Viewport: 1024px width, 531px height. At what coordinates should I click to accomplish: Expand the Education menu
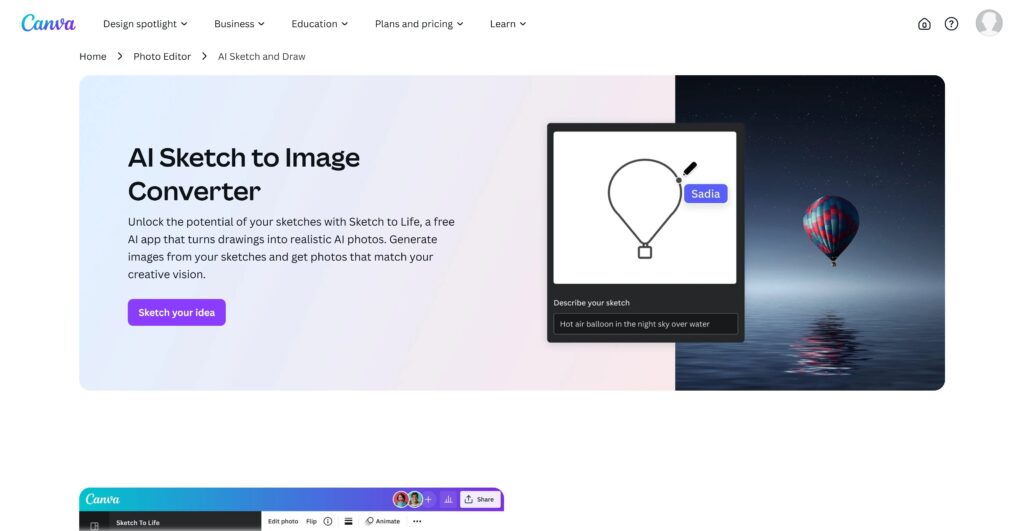319,24
